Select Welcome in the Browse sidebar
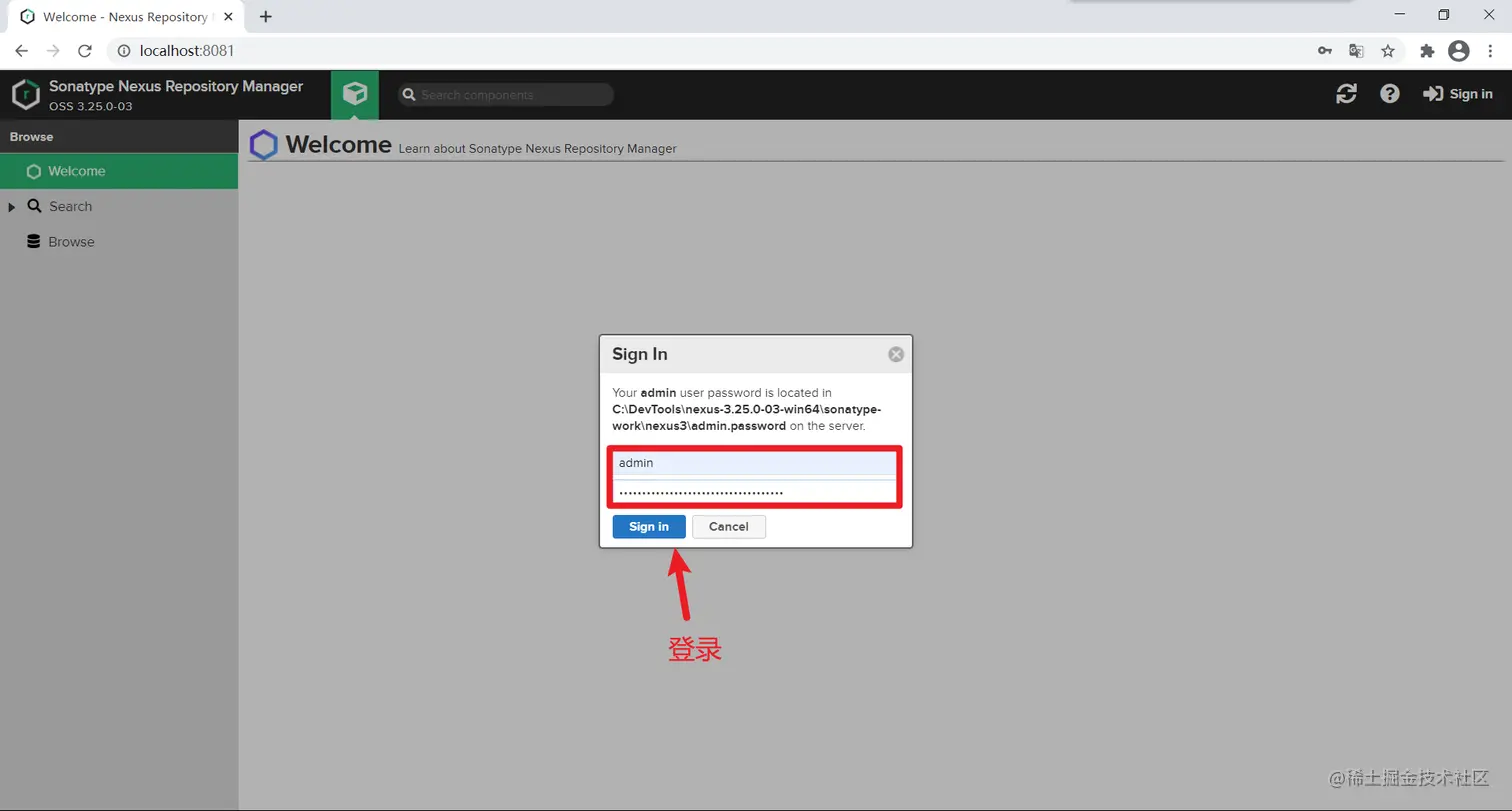This screenshot has width=1512, height=811. click(119, 171)
